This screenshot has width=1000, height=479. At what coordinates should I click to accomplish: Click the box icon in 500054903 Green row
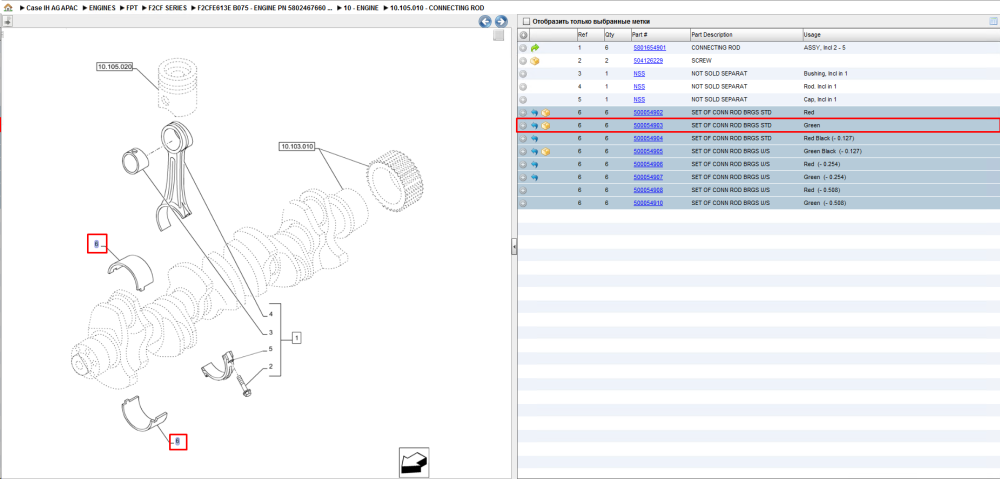point(546,126)
